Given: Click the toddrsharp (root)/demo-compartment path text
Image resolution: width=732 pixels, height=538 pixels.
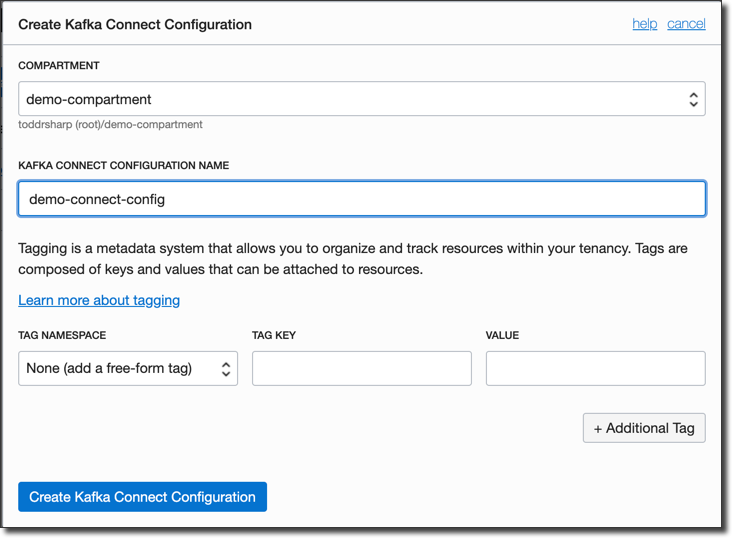Looking at the screenshot, I should tap(110, 125).
